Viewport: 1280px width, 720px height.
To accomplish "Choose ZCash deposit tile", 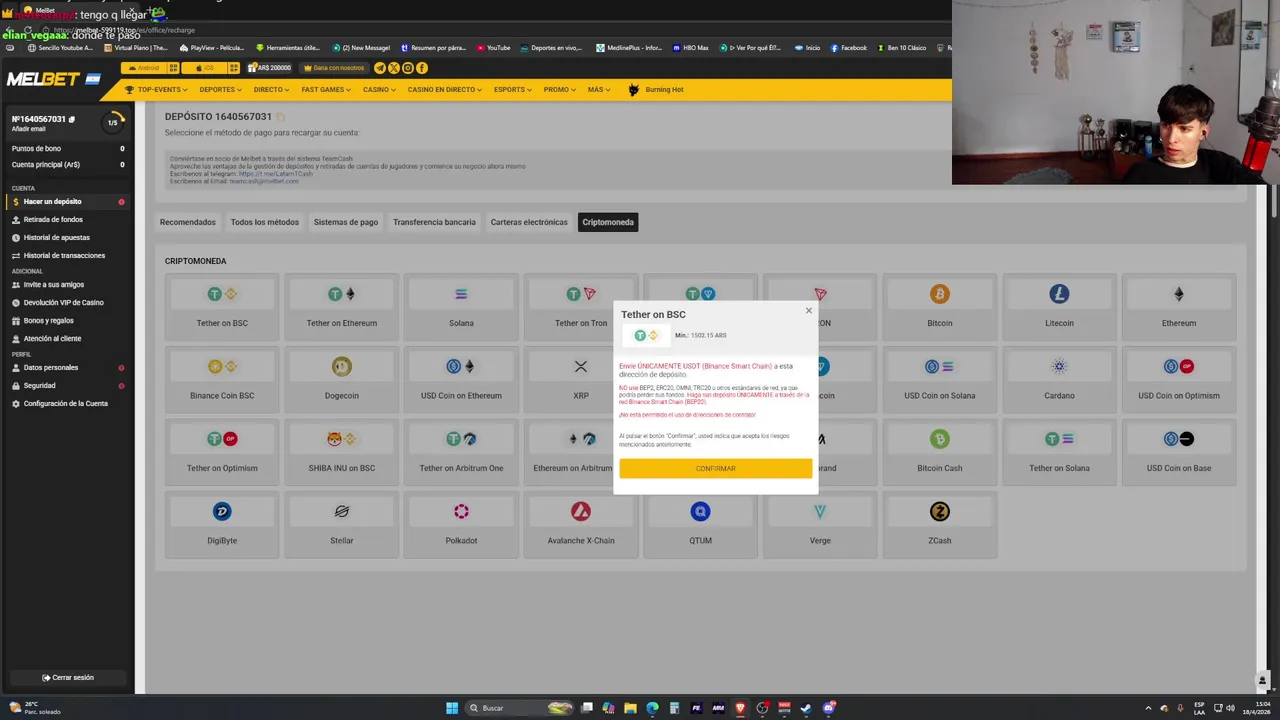I will tap(939, 523).
